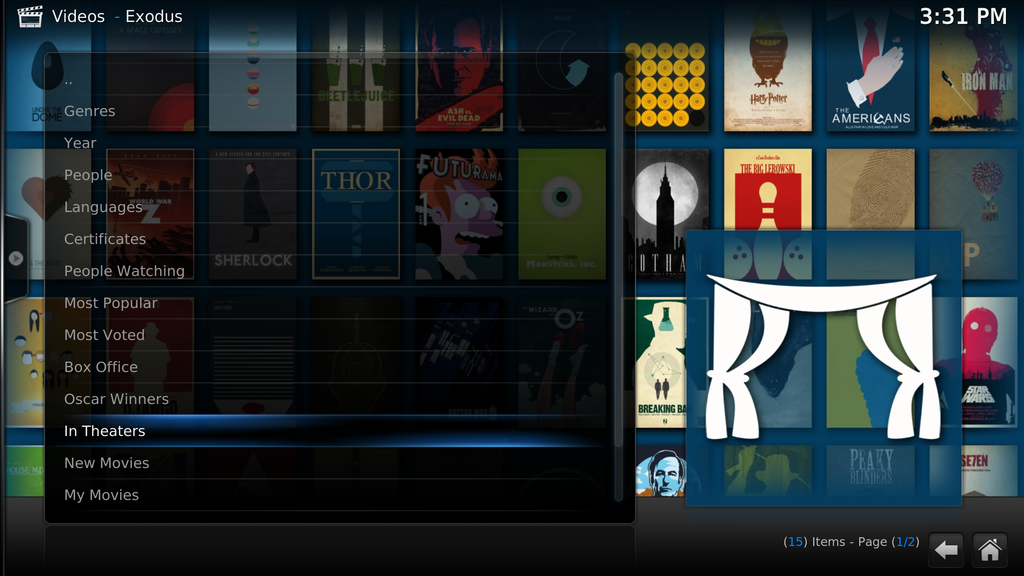Click the '(15) Items - Page (1/2)' indicator
Image resolution: width=1024 pixels, height=576 pixels.
click(851, 542)
